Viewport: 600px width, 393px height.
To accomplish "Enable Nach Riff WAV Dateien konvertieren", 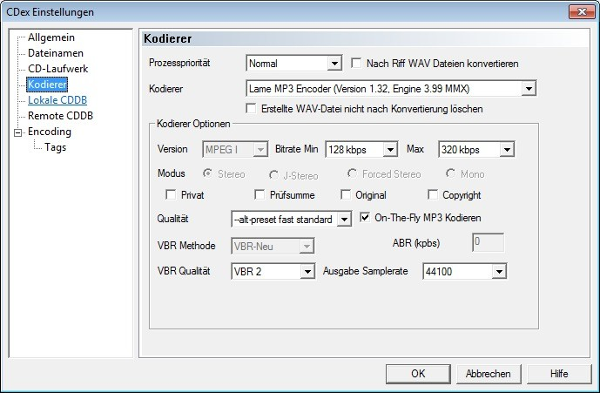I will 356,63.
